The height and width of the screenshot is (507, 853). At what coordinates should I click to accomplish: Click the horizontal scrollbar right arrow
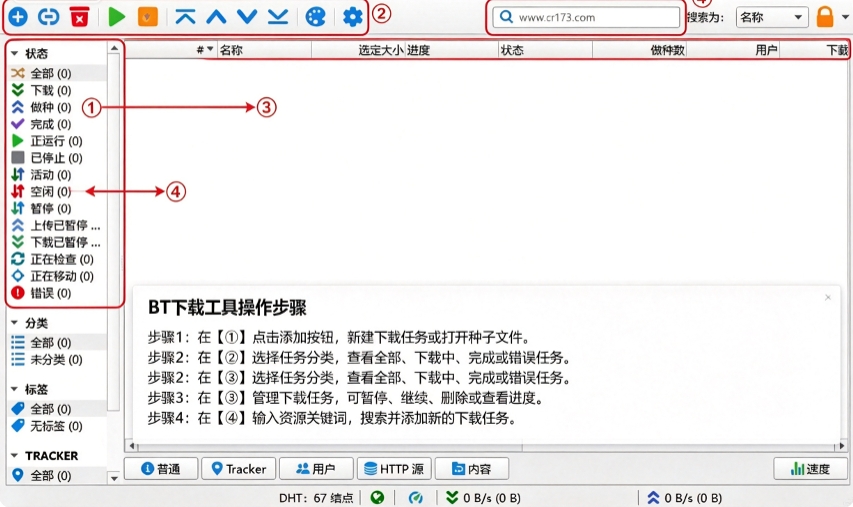click(x=842, y=446)
